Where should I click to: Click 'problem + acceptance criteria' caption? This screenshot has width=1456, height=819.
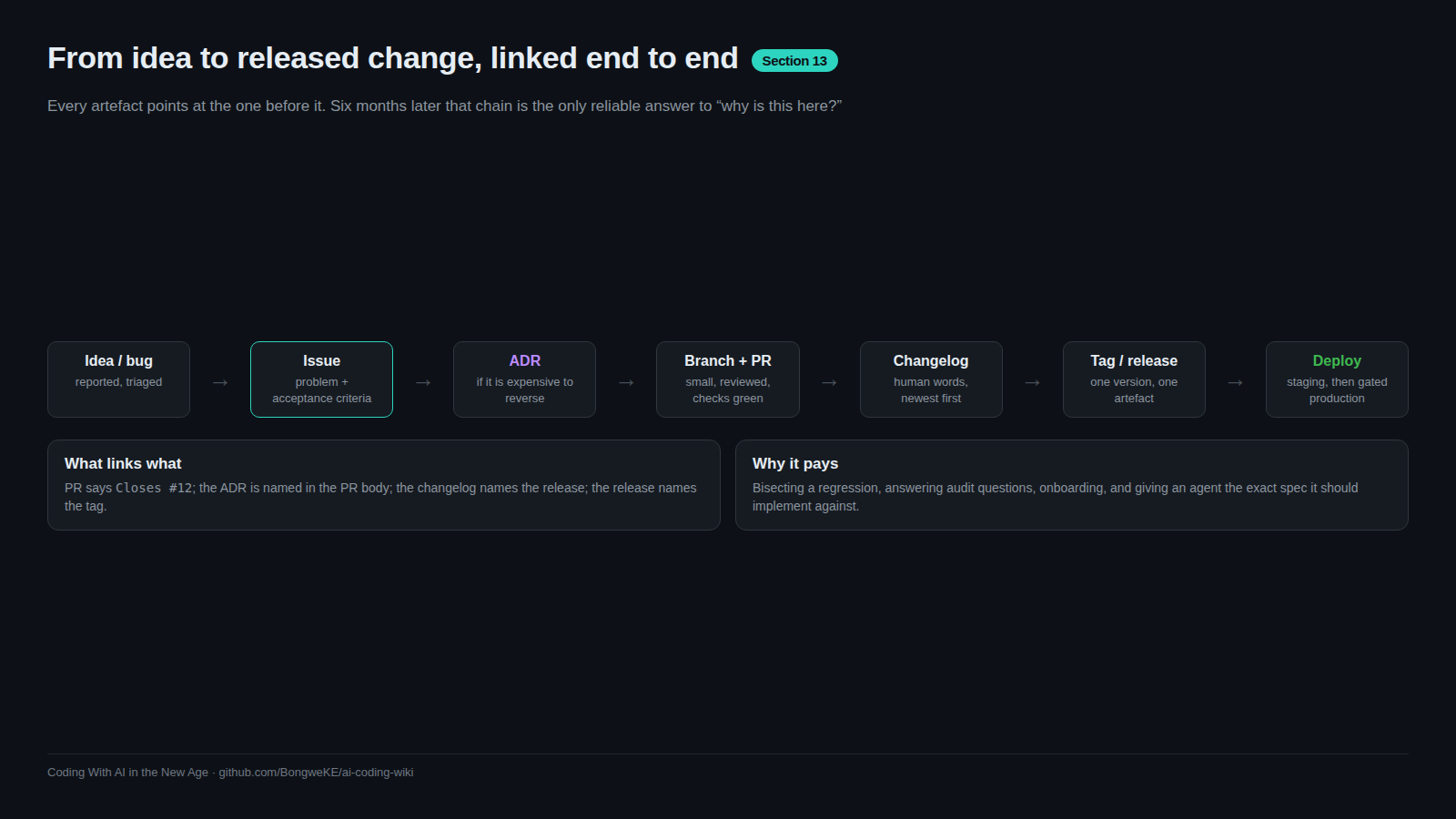(321, 390)
